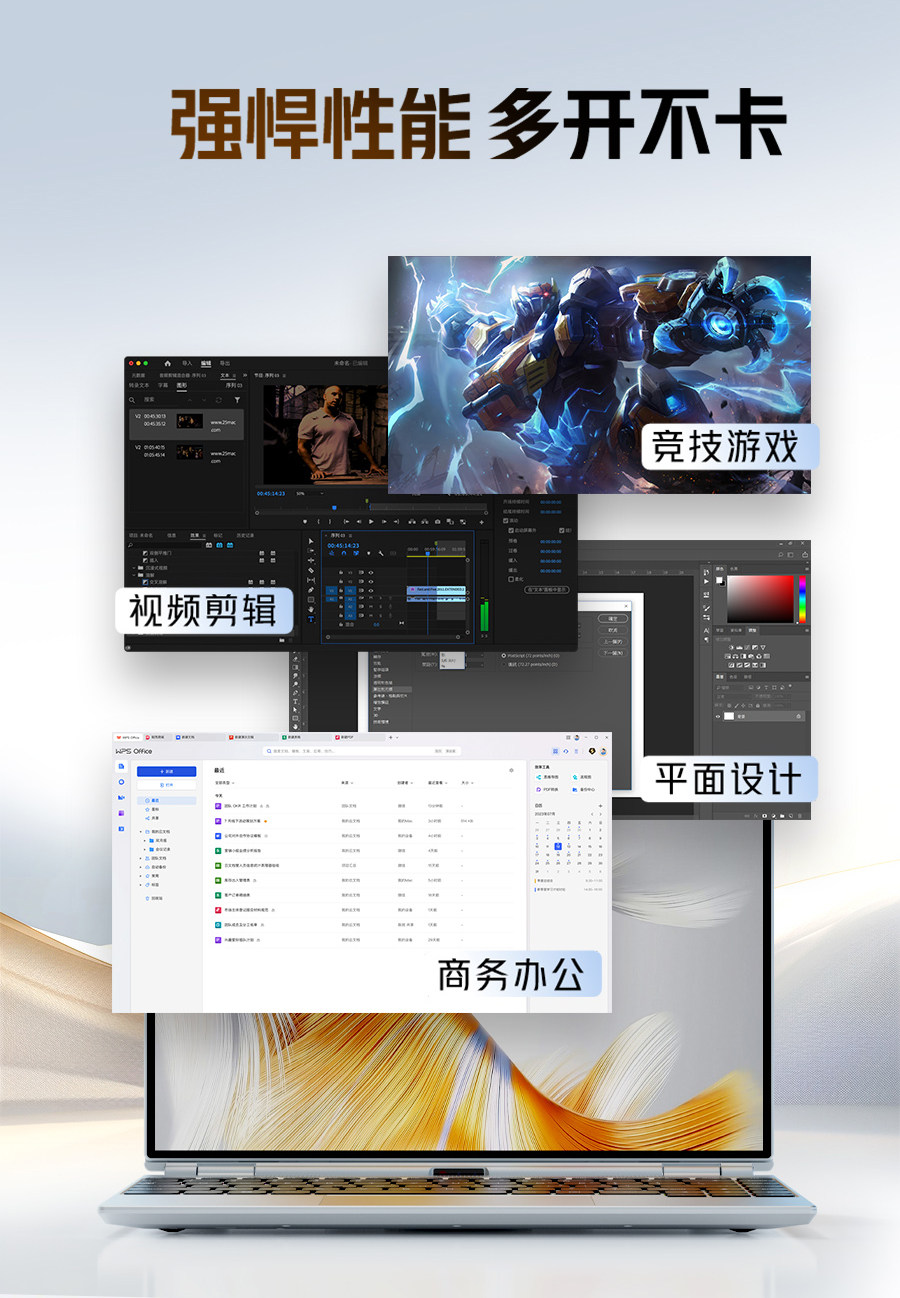The width and height of the screenshot is (900, 1298).
Task: Open the gear settings icon above the WPS file list
Action: (x=511, y=770)
